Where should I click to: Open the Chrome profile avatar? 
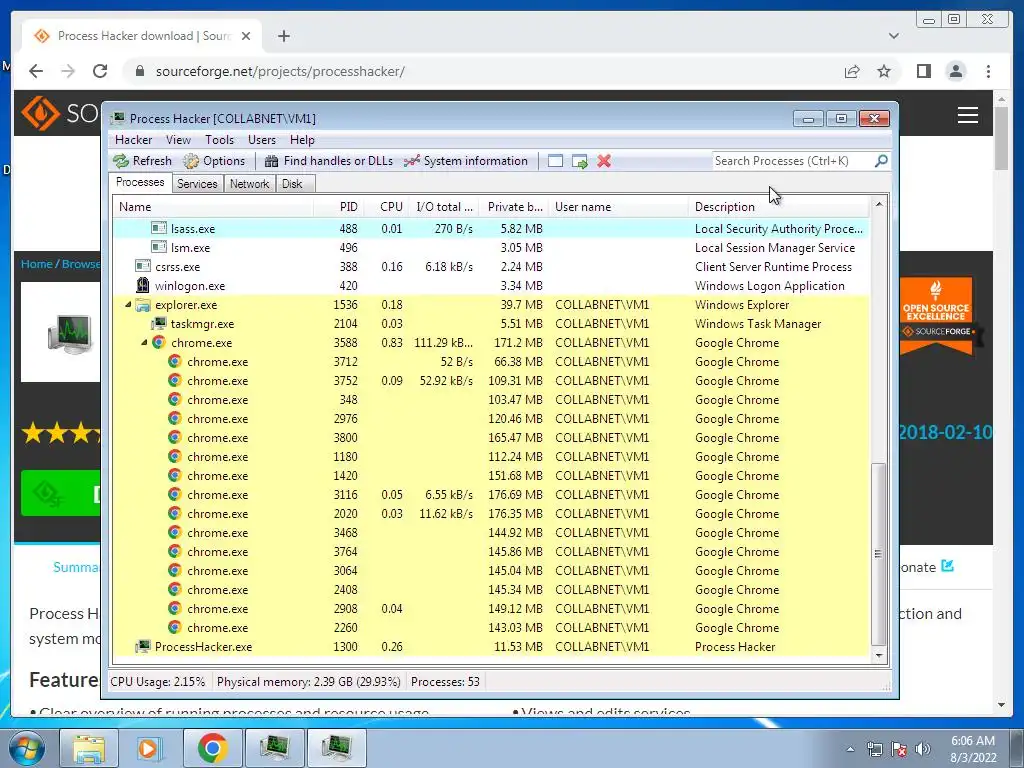(955, 71)
